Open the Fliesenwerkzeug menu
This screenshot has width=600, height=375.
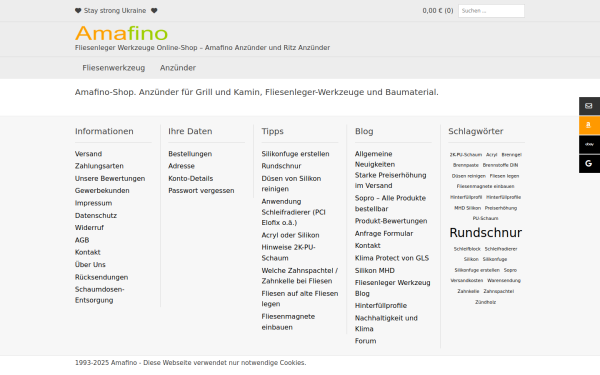click(114, 68)
